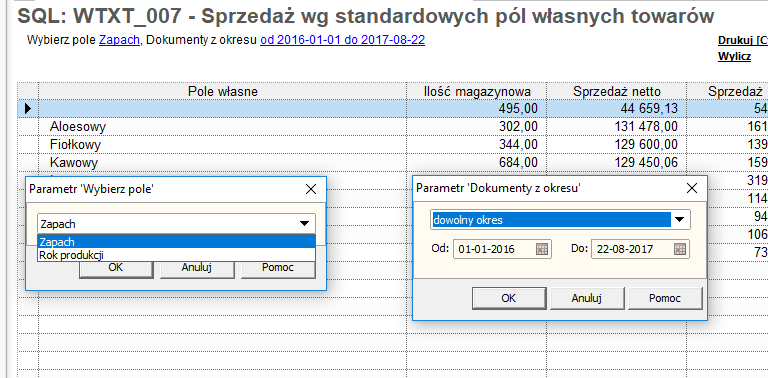Click the 495,00 quantity cell

click(x=477, y=108)
